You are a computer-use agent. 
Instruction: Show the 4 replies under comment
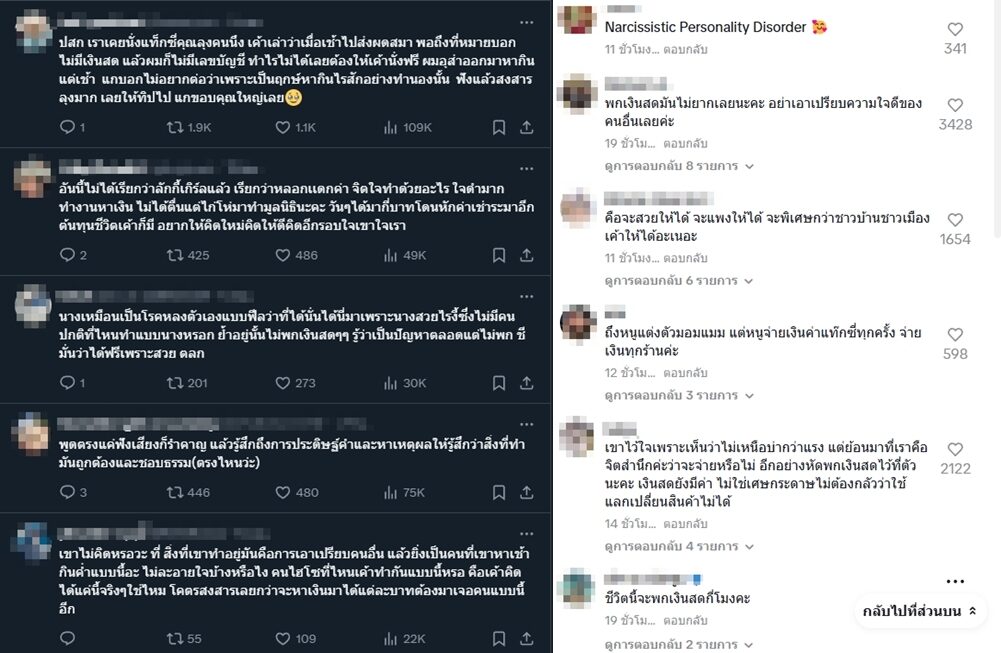coord(679,546)
